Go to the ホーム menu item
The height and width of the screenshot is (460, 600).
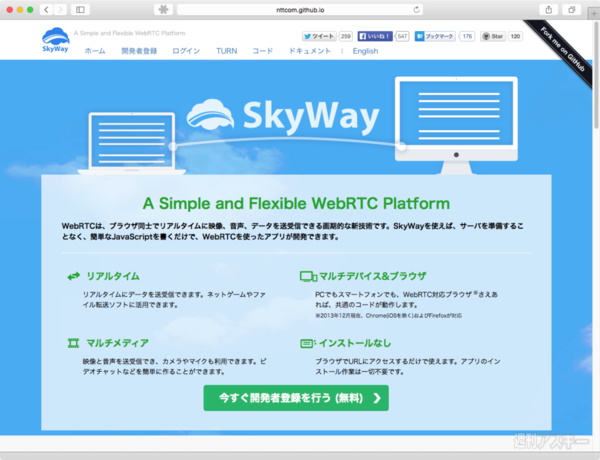pyautogui.click(x=95, y=51)
